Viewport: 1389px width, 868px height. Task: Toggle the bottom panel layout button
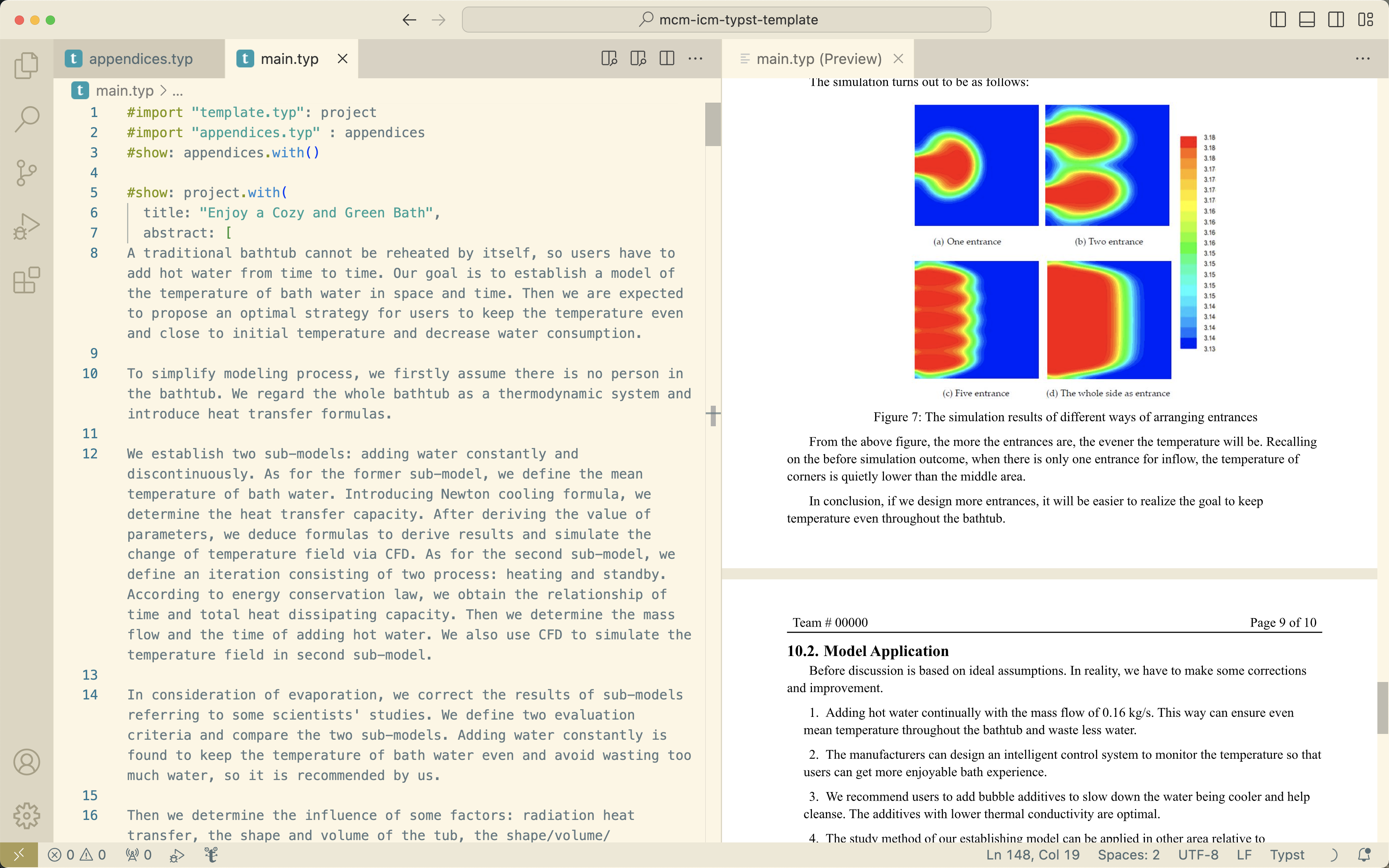(x=1307, y=20)
